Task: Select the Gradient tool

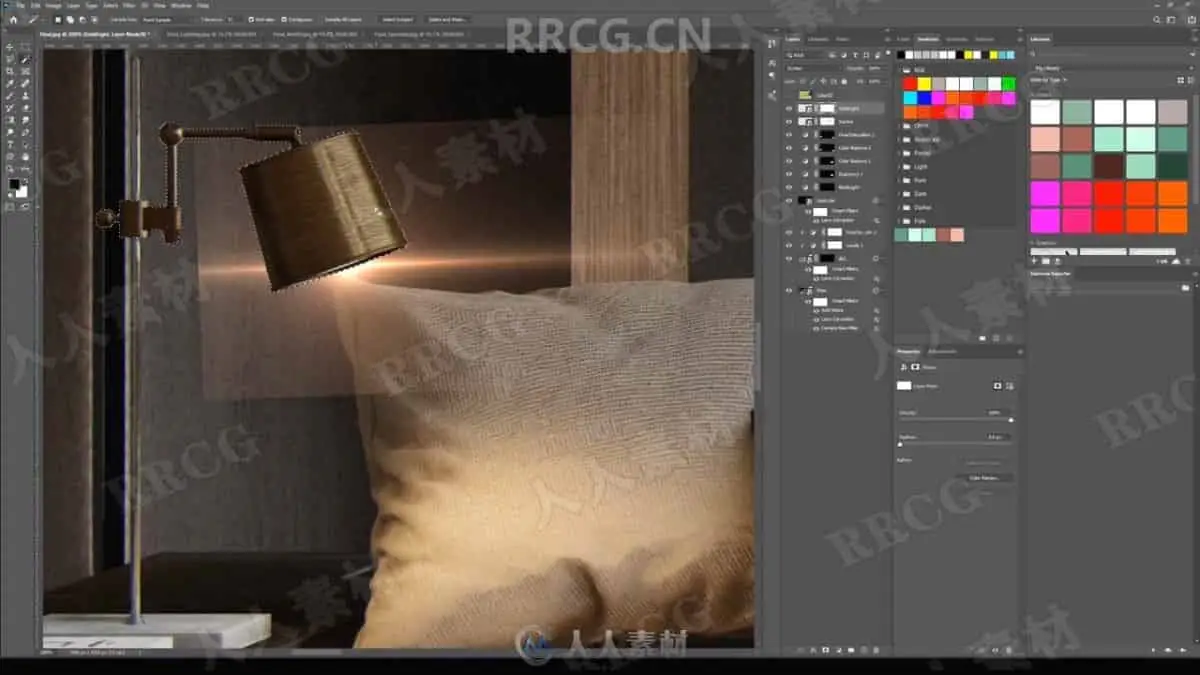Action: click(10, 120)
